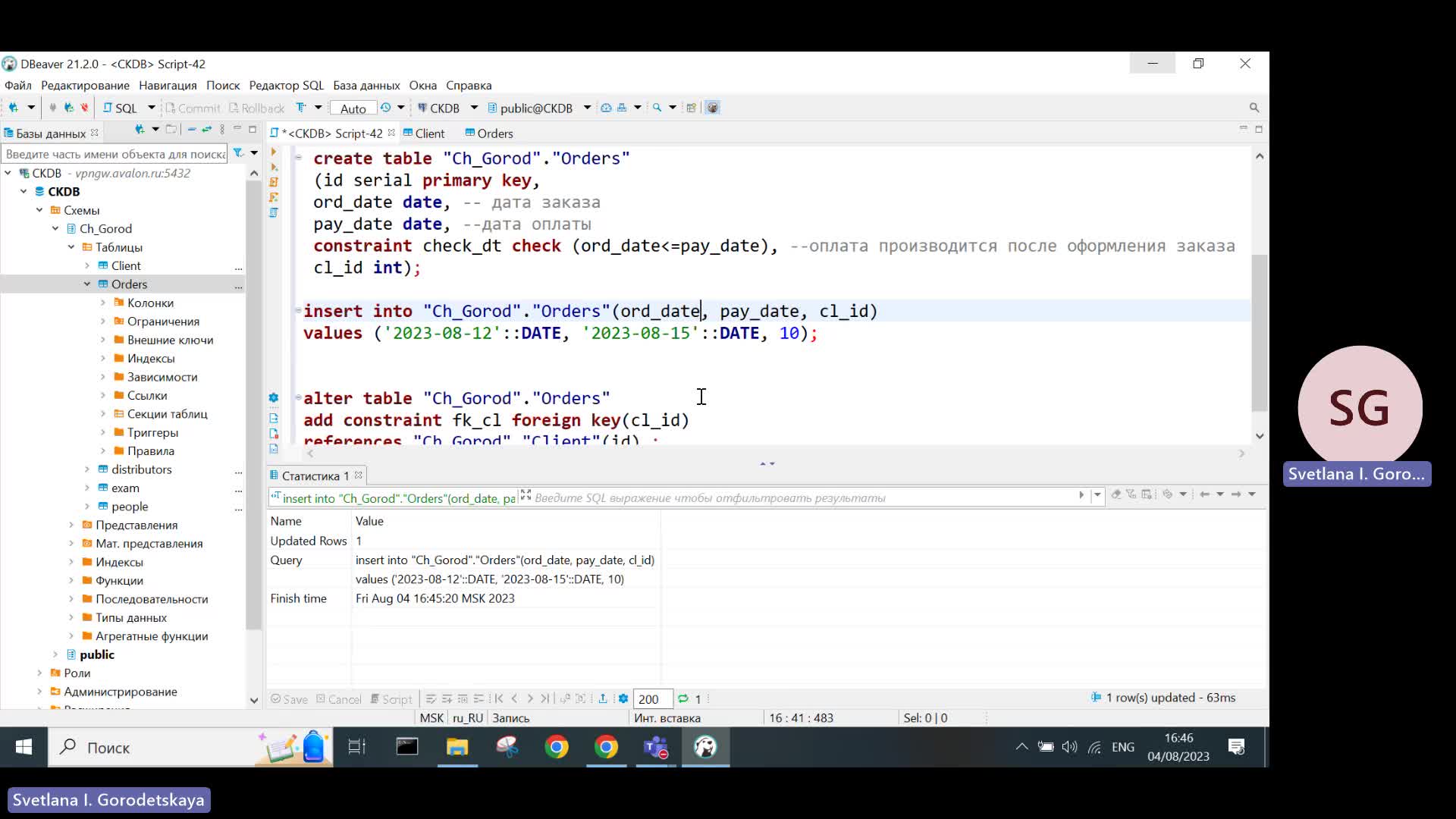Screen dimensions: 1456x819
Task: Open the Справка menu
Action: [x=469, y=85]
